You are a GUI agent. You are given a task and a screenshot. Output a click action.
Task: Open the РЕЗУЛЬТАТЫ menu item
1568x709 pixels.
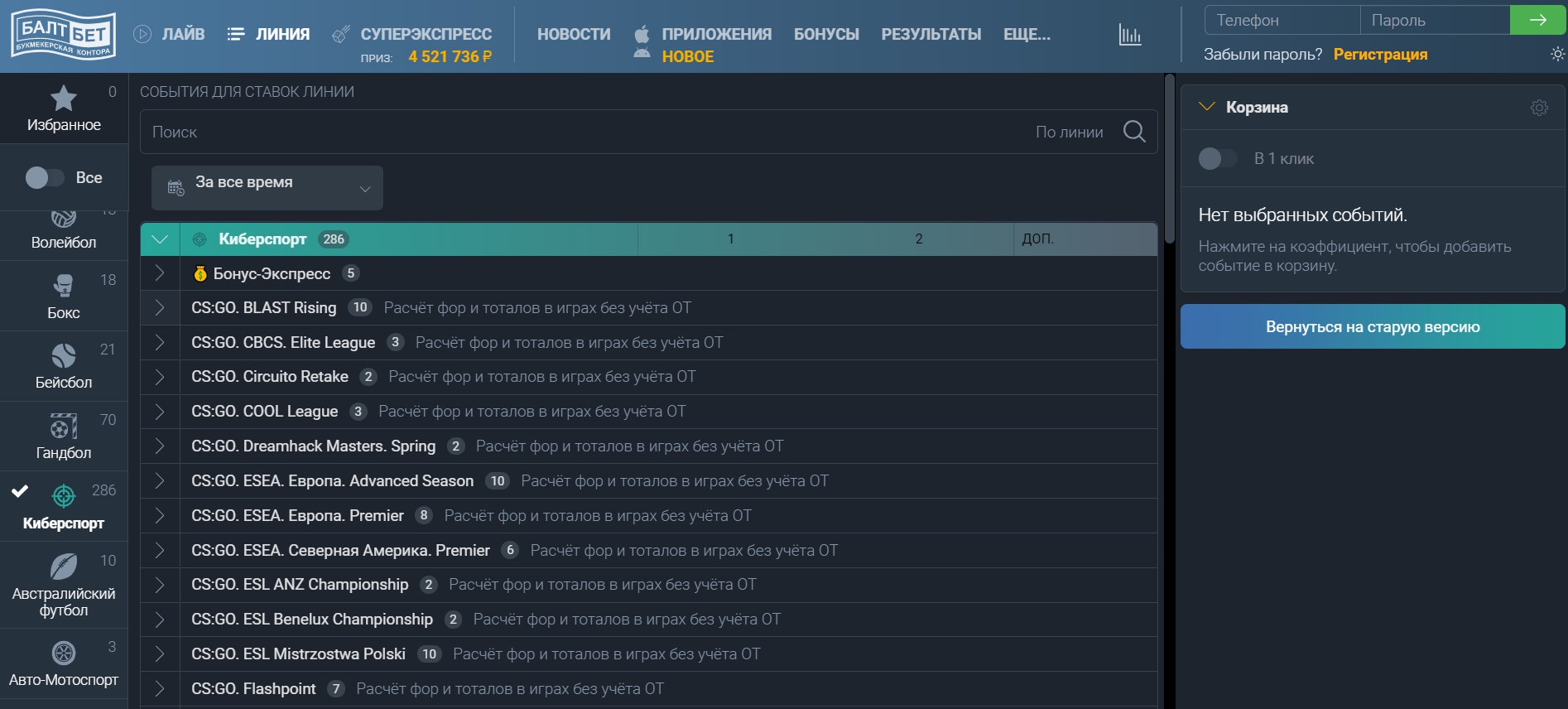pyautogui.click(x=931, y=34)
